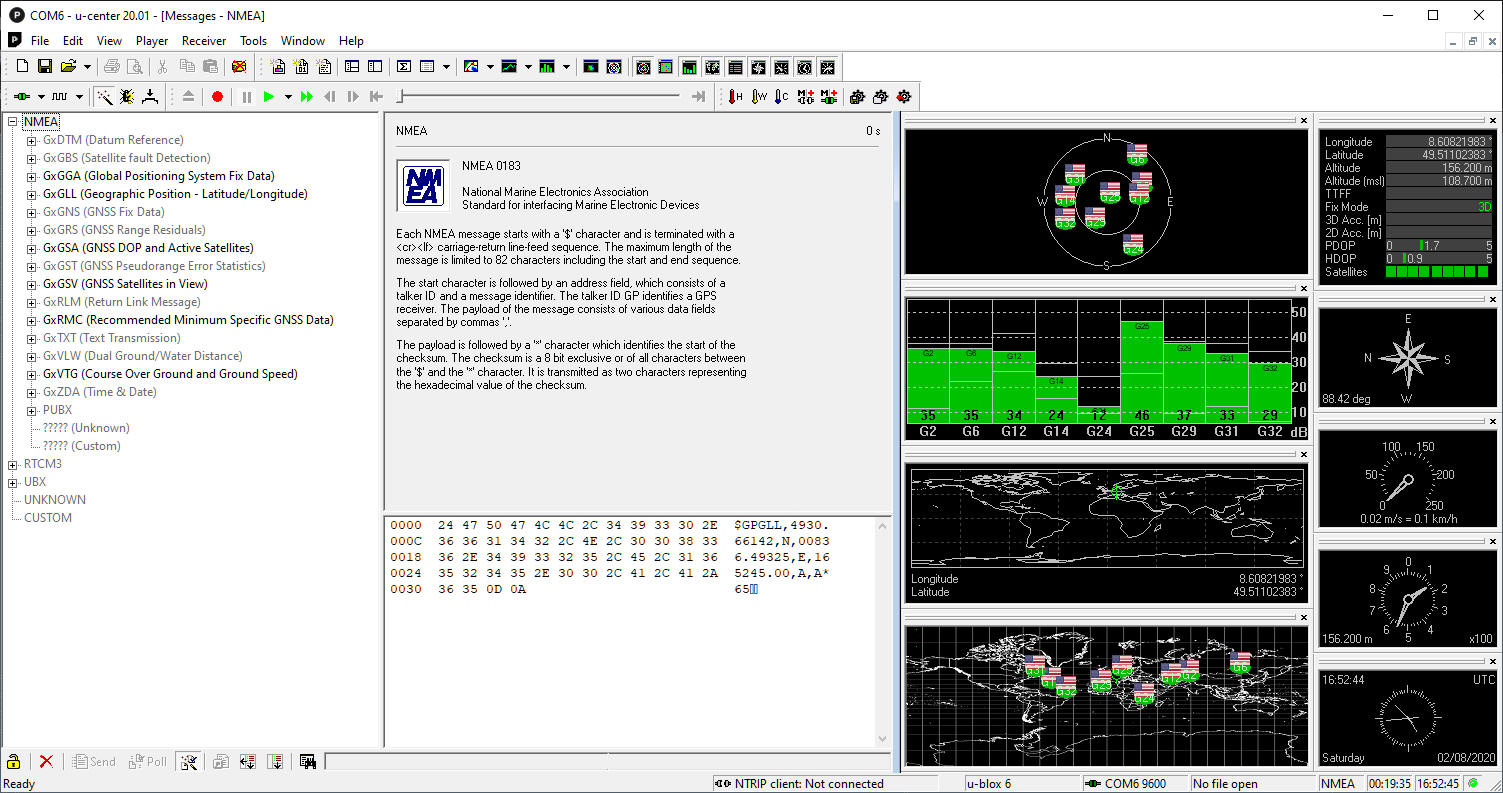Open the Player menu
Screen dimensions: 1503x793
coord(152,41)
